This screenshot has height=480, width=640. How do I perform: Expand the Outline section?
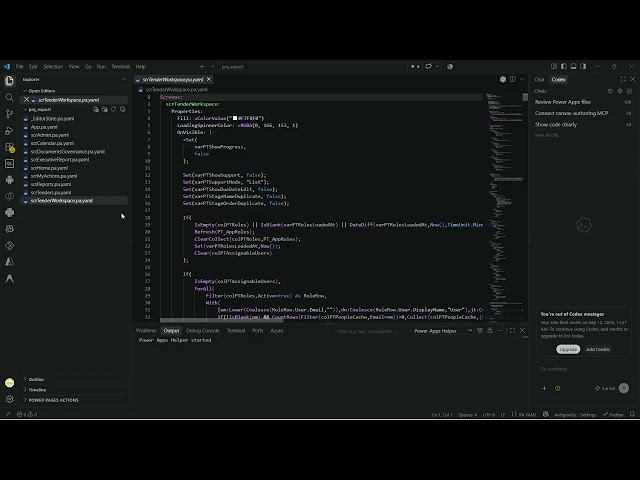[x=34, y=379]
